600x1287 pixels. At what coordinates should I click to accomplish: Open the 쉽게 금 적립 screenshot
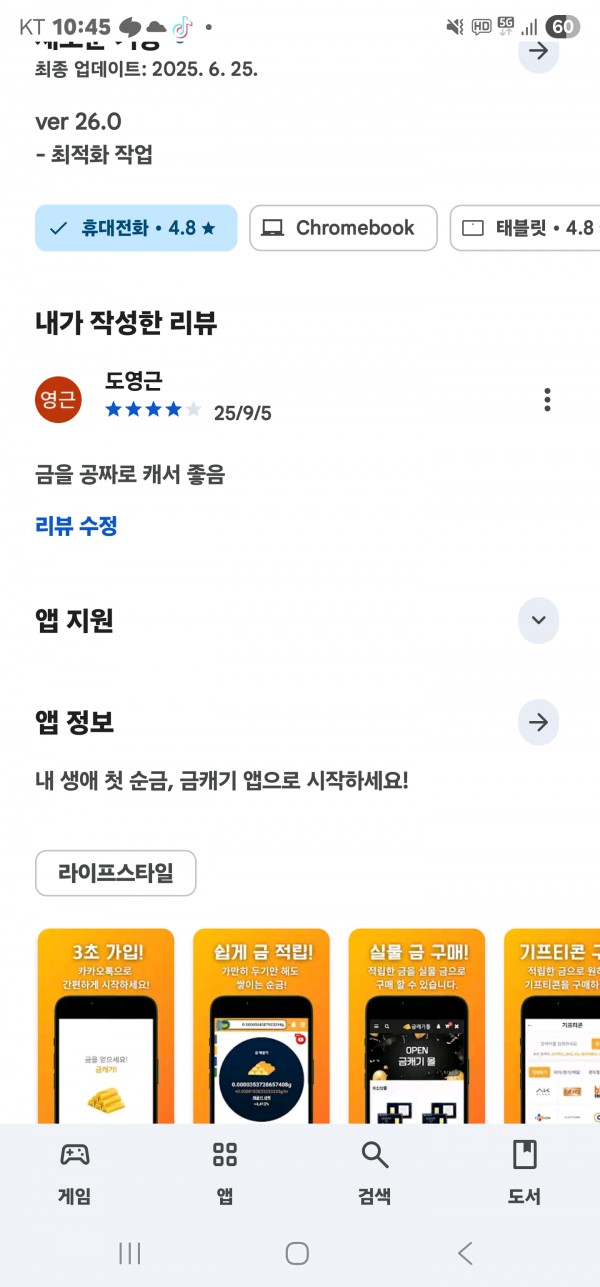(x=261, y=1026)
